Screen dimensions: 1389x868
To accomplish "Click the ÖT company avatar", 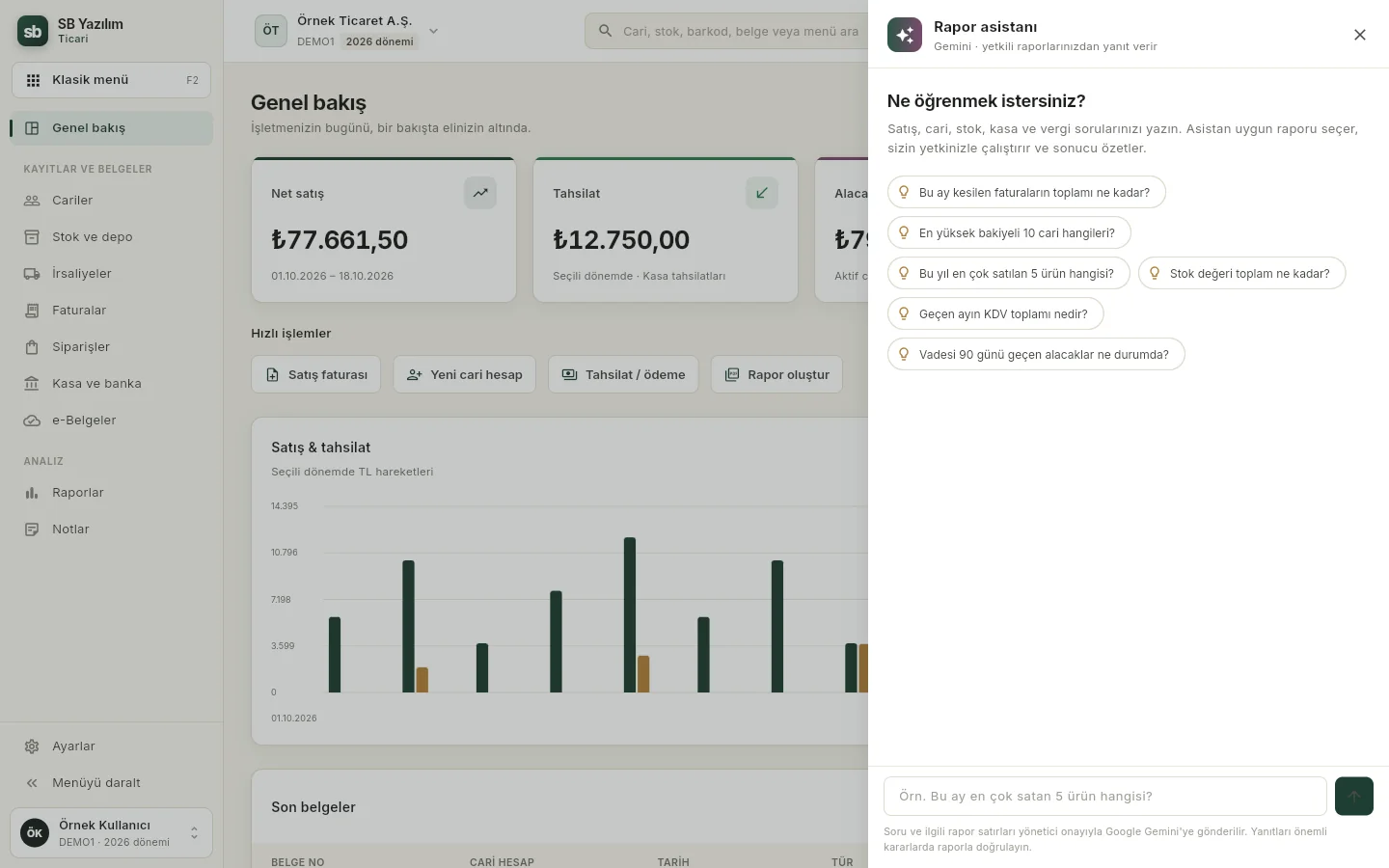I will tap(271, 31).
